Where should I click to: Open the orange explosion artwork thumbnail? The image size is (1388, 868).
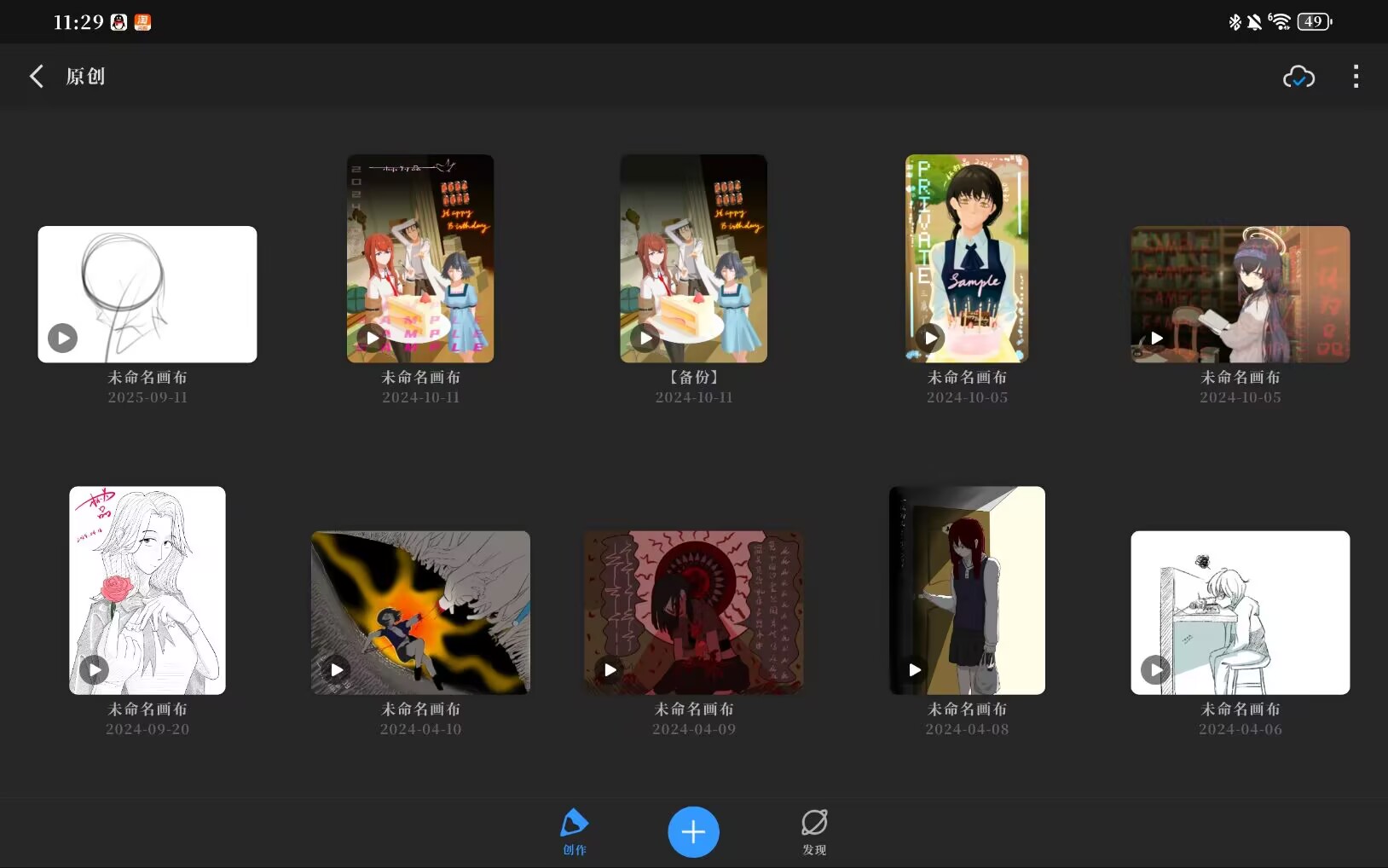(420, 612)
